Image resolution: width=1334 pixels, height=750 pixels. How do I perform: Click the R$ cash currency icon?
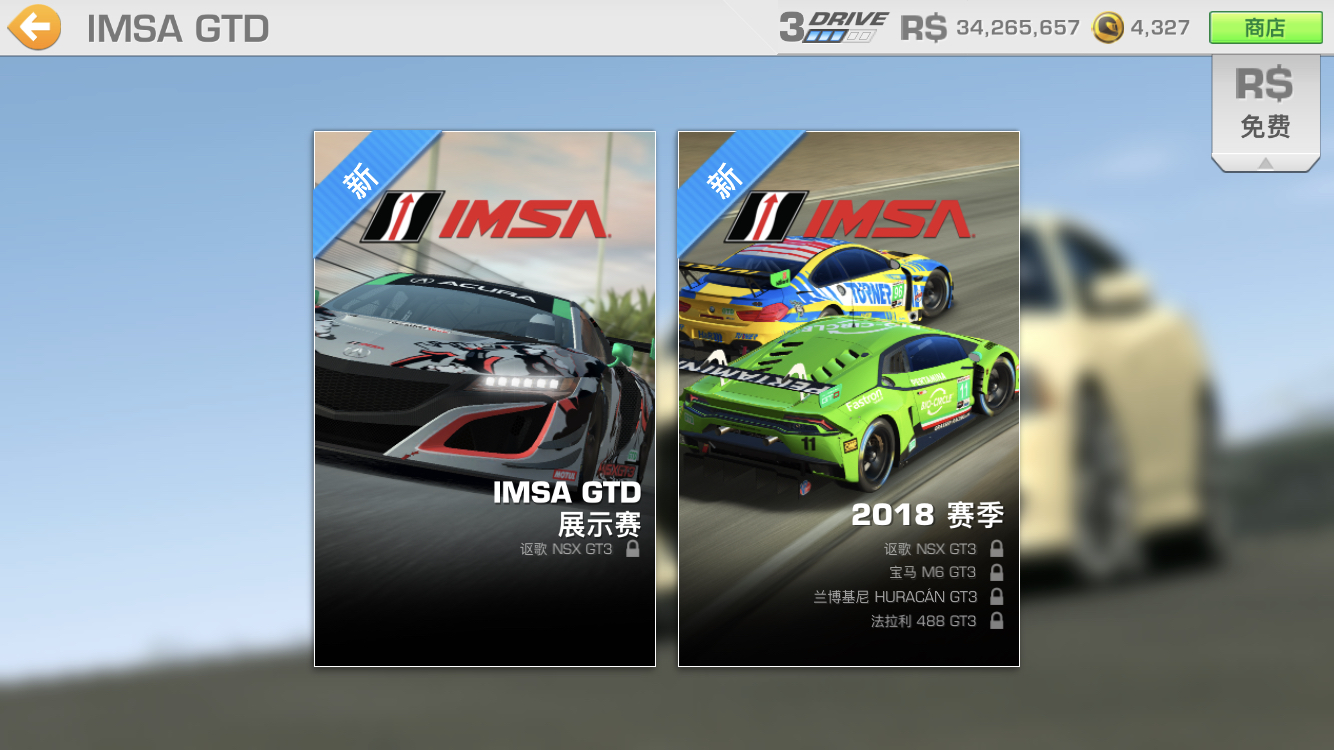(923, 28)
